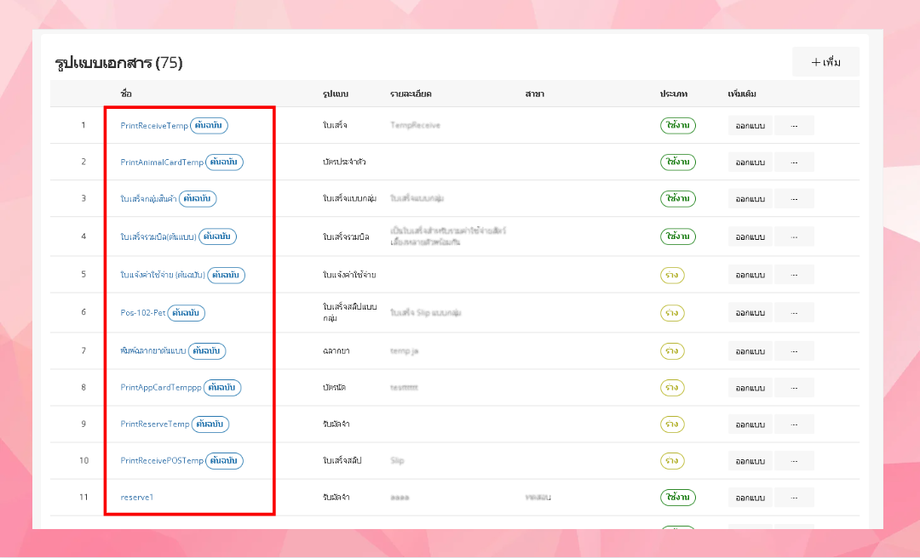Open PrintReceiveTemp template link
Image resolution: width=920 pixels, height=558 pixels.
(x=154, y=126)
